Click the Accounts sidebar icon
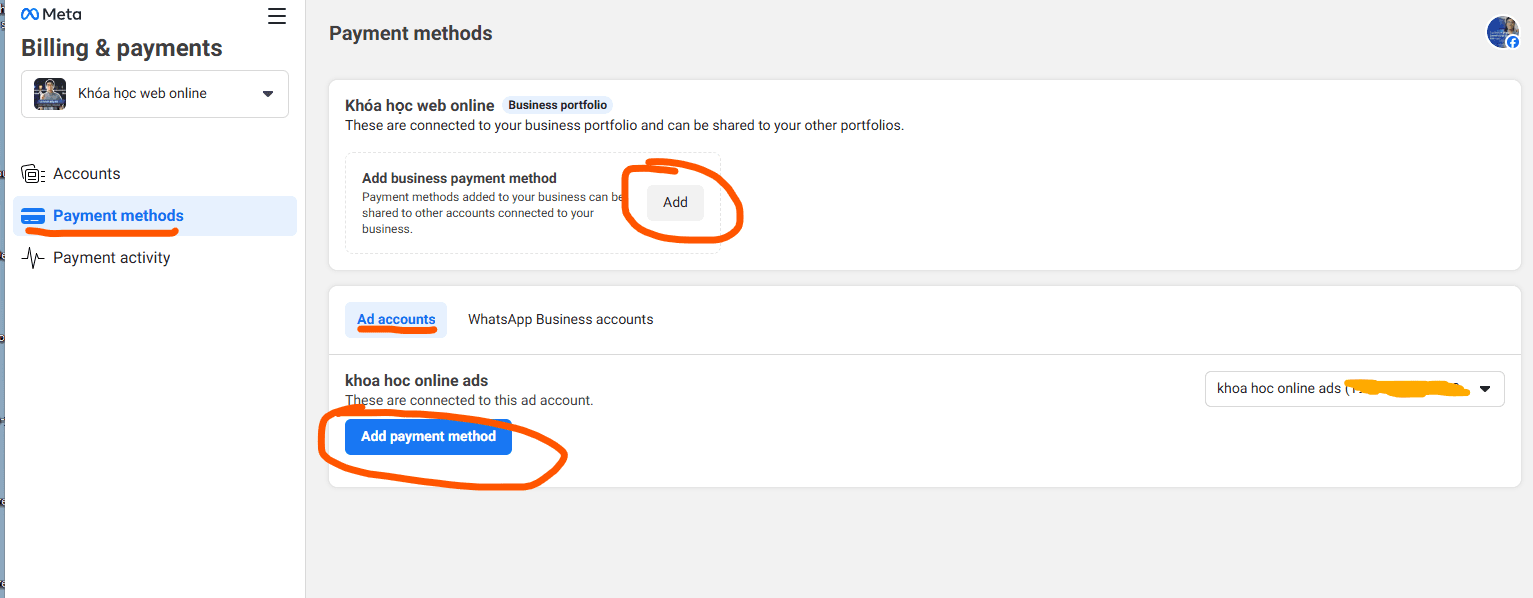1533x598 pixels. point(33,173)
